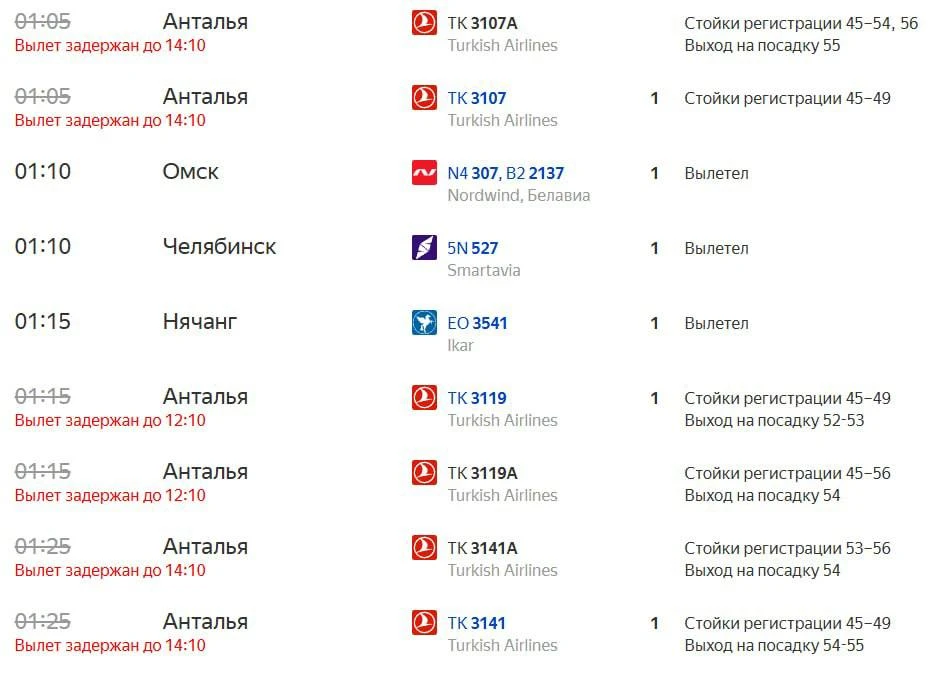The image size is (941, 676).
Task: Open flight link N4 307
Action: point(472,174)
